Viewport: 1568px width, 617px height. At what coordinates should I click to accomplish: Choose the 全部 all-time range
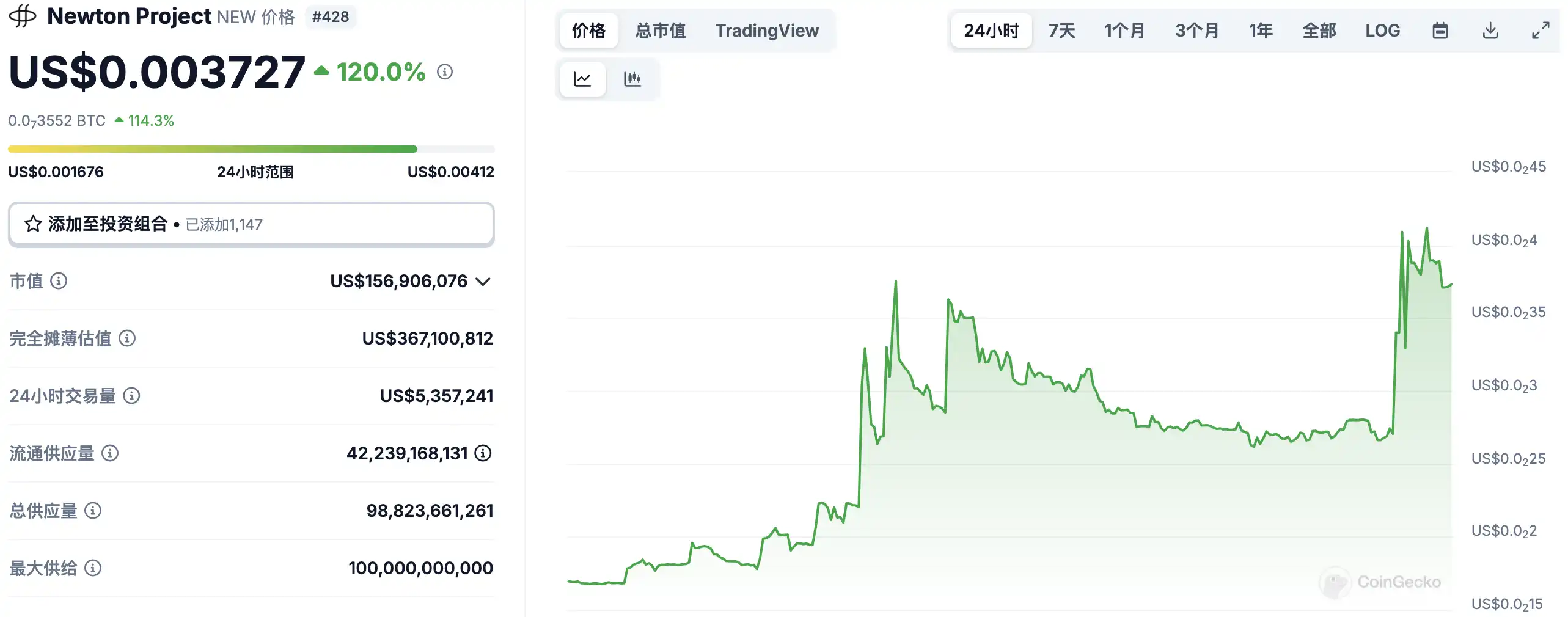pos(1319,31)
